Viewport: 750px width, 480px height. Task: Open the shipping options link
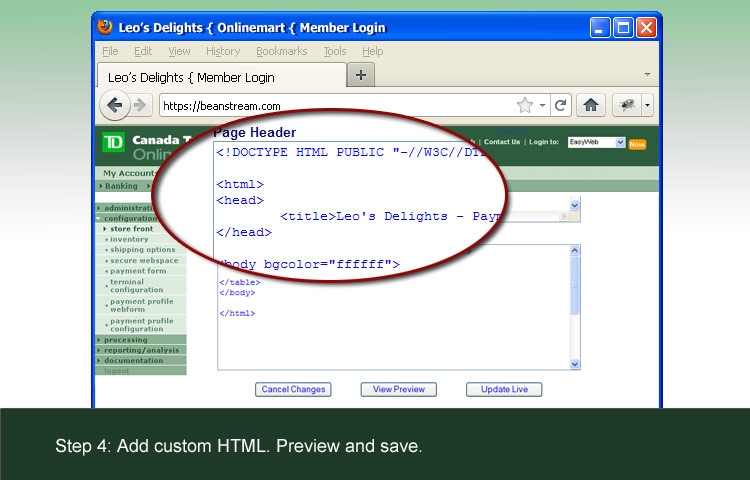tap(143, 250)
